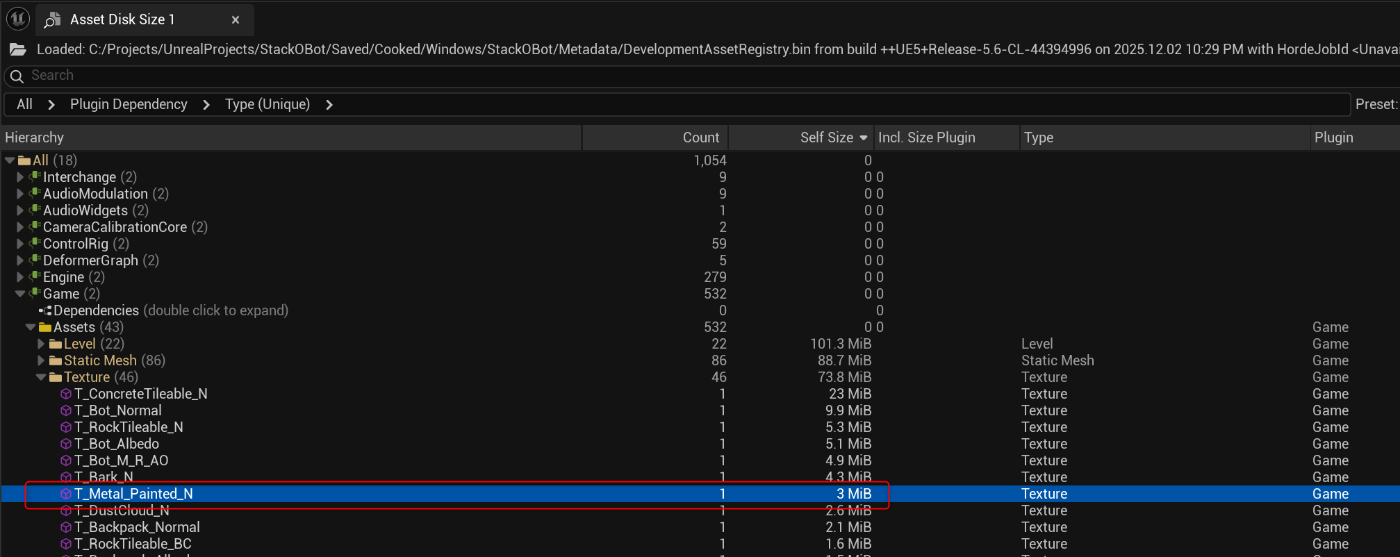
Task: Click the CameraCalibrationCore plugin icon
Action: pos(35,227)
